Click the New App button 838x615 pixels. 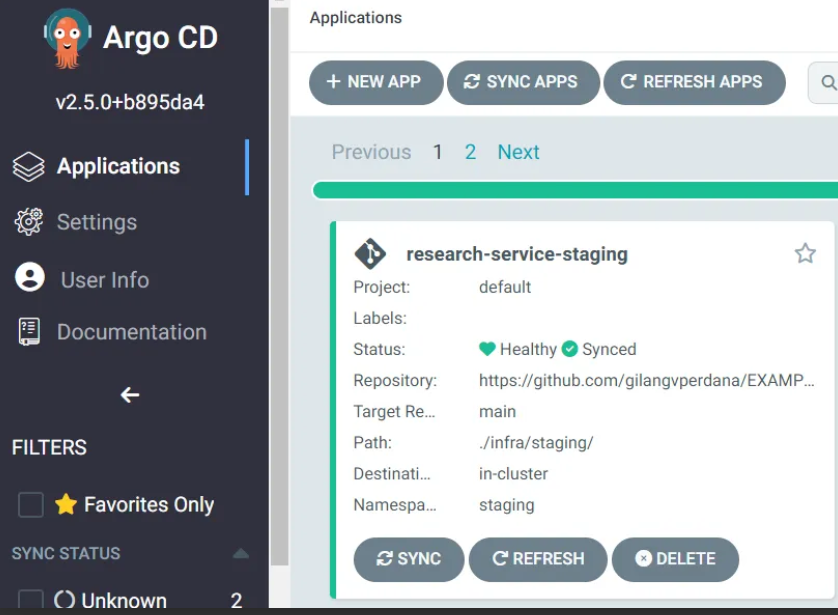(376, 82)
